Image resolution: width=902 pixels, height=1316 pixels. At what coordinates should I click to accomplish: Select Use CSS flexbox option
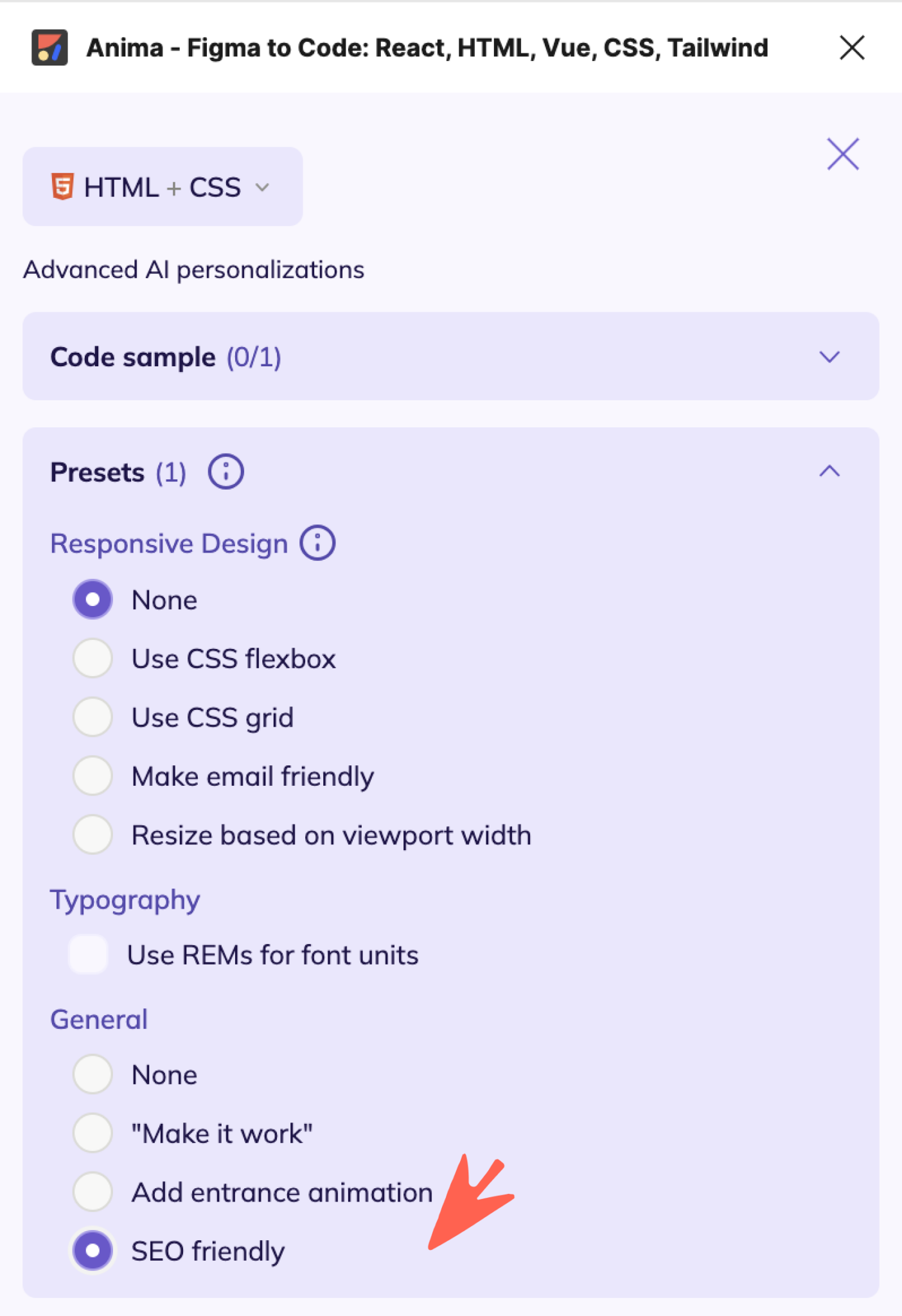[x=92, y=658]
